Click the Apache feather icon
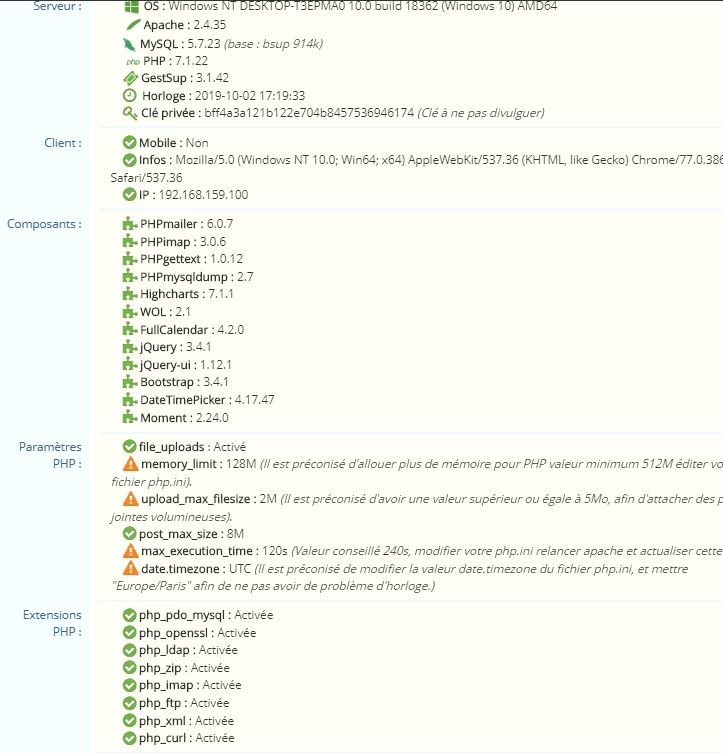Image resolution: width=723 pixels, height=753 pixels. (133, 24)
